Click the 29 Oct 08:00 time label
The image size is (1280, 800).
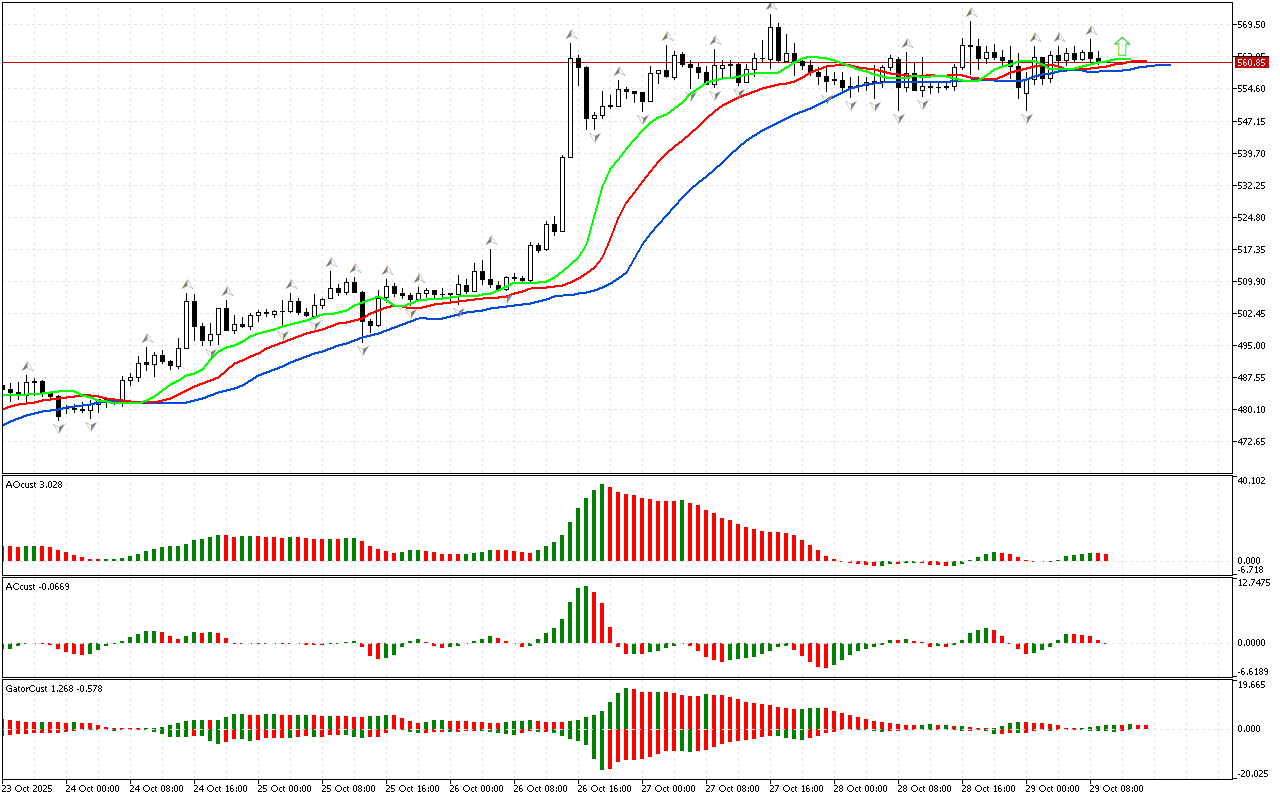[x=1116, y=789]
